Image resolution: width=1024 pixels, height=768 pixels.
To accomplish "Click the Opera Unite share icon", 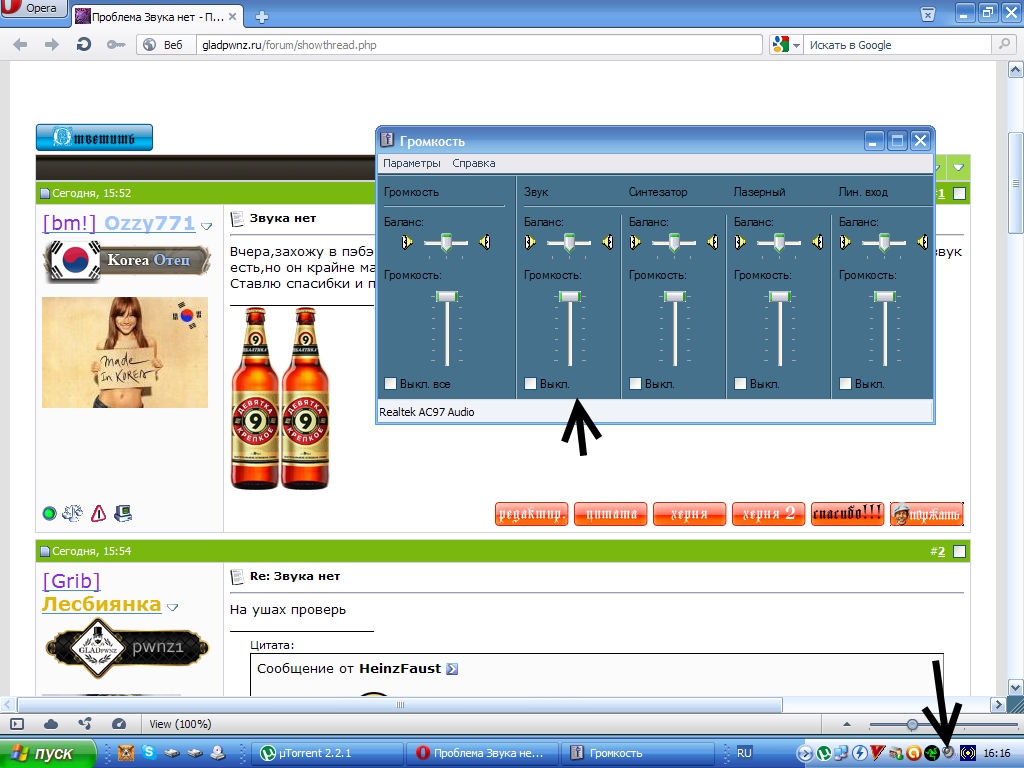I will pyautogui.click(x=84, y=723).
